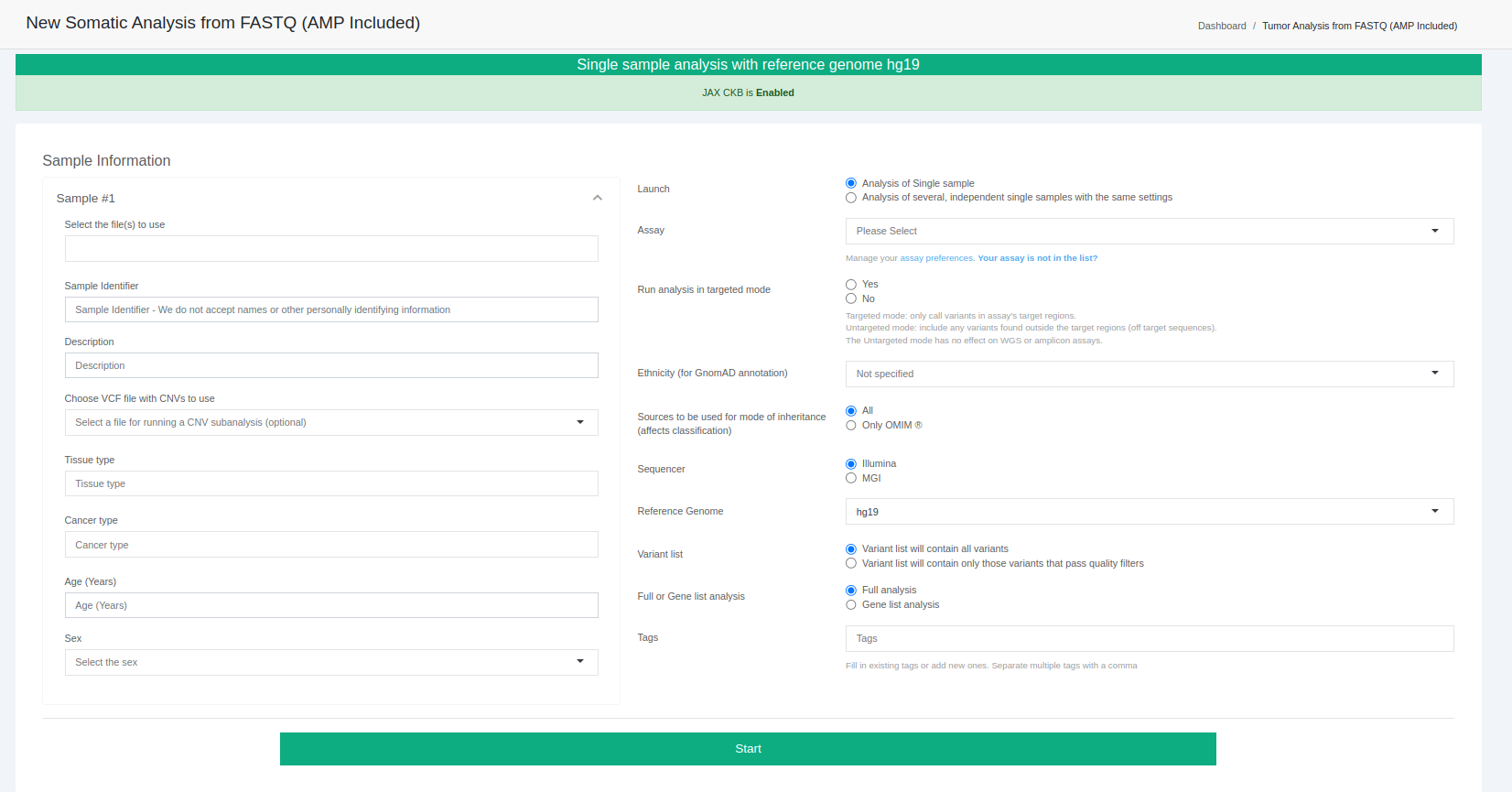Open the Reference Genome hg19 dropdown
1512x792 pixels.
pyautogui.click(x=1149, y=512)
